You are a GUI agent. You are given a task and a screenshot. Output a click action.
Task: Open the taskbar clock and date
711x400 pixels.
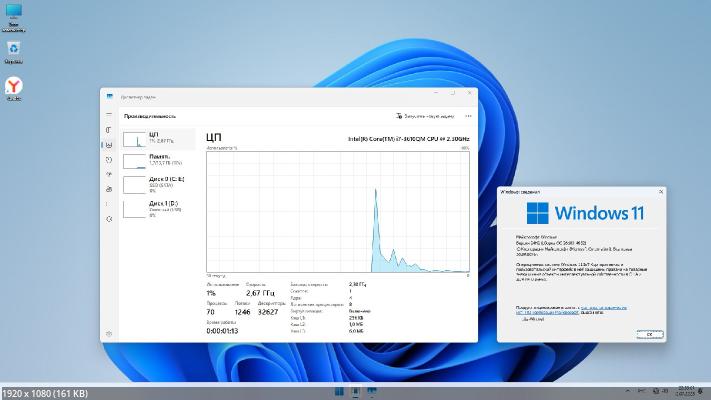[x=685, y=391]
